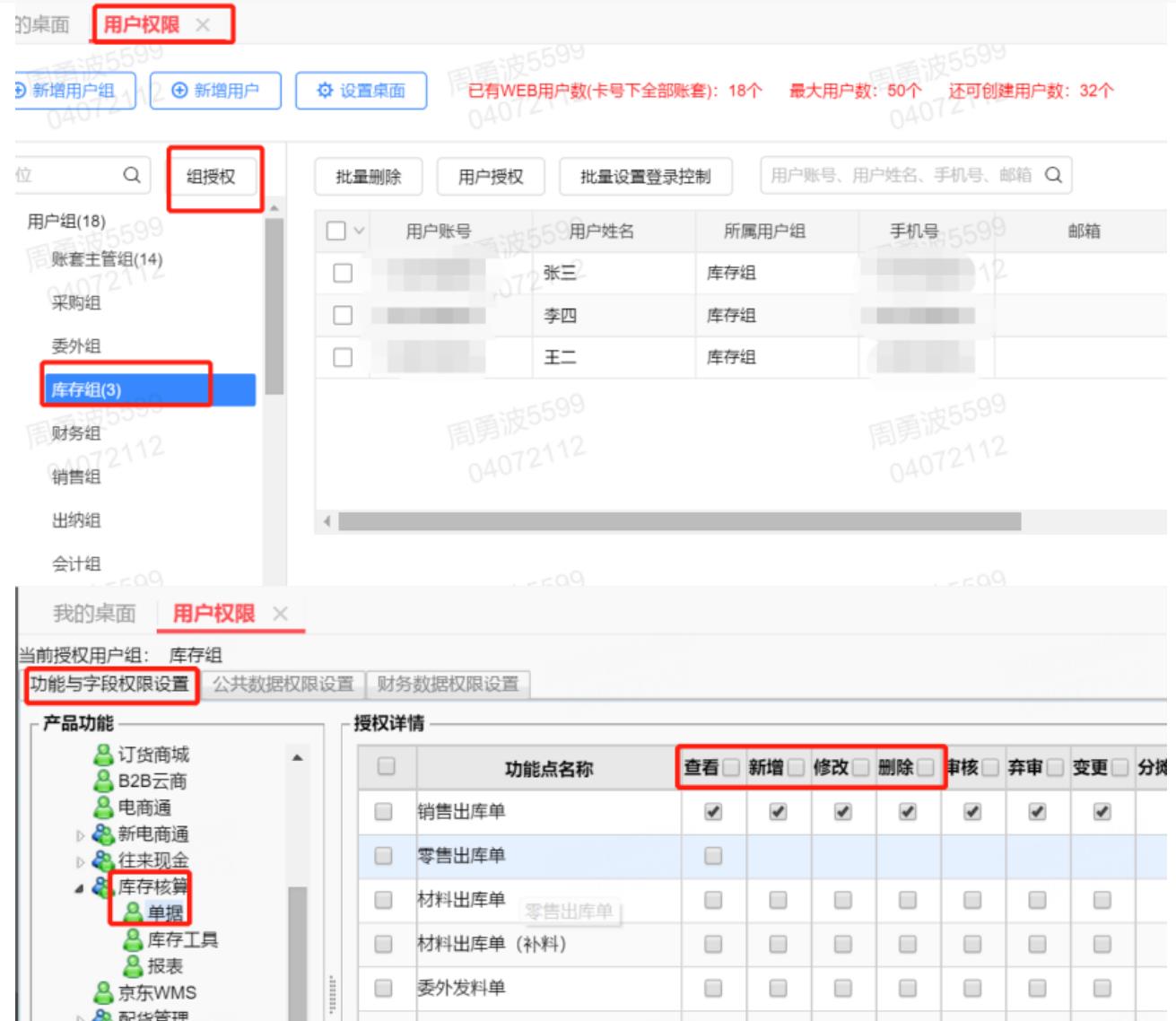The width and height of the screenshot is (1176, 1021).
Task: Expand the 新电商通 tree node
Action: point(80,835)
